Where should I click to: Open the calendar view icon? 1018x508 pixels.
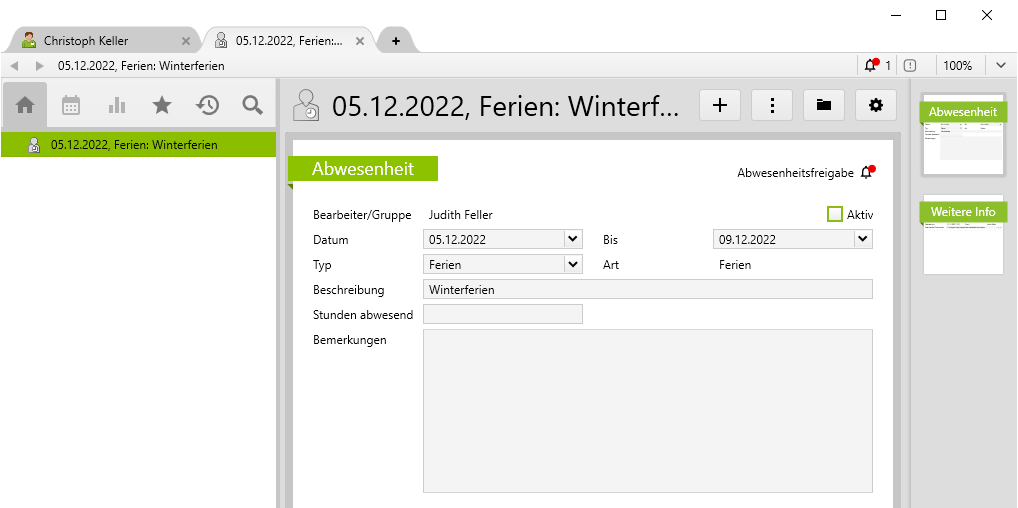point(71,105)
